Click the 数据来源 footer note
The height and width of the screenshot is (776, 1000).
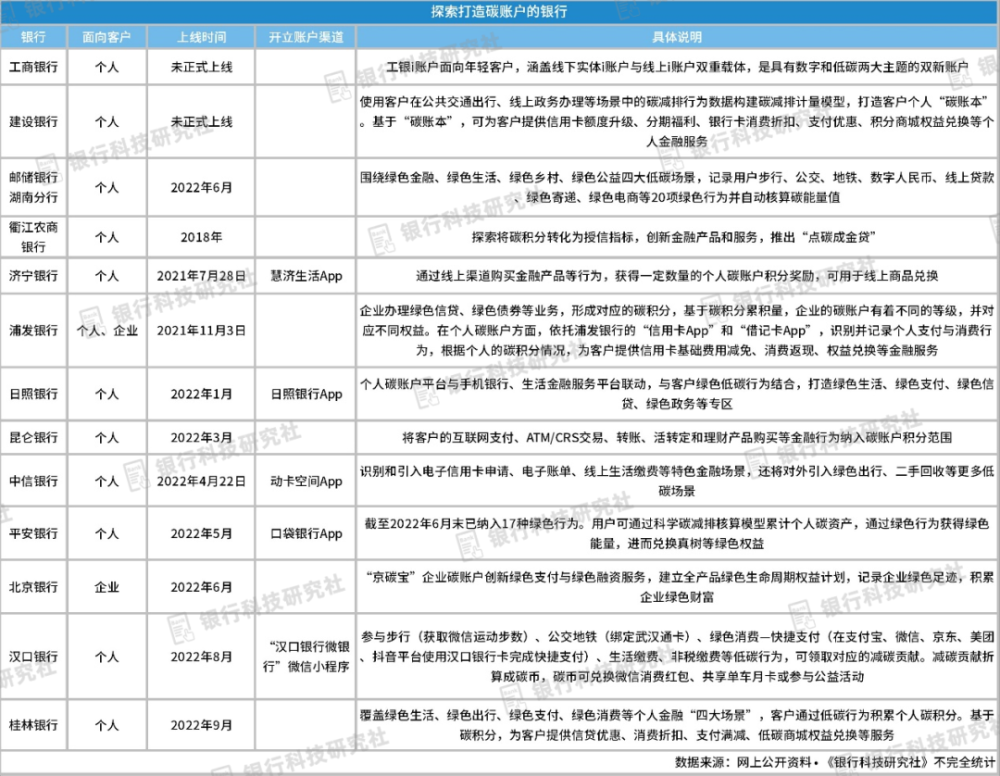click(x=834, y=761)
